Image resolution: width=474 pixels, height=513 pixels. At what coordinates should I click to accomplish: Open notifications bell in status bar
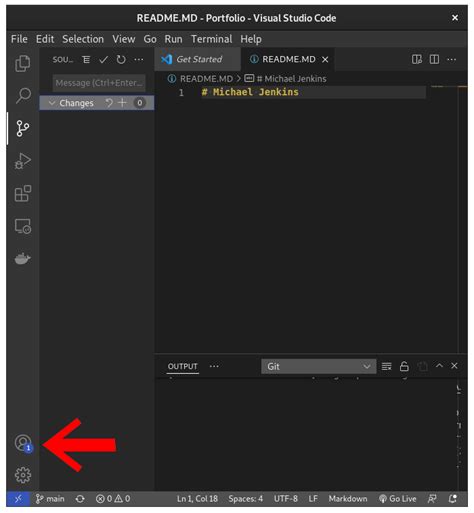[453, 499]
